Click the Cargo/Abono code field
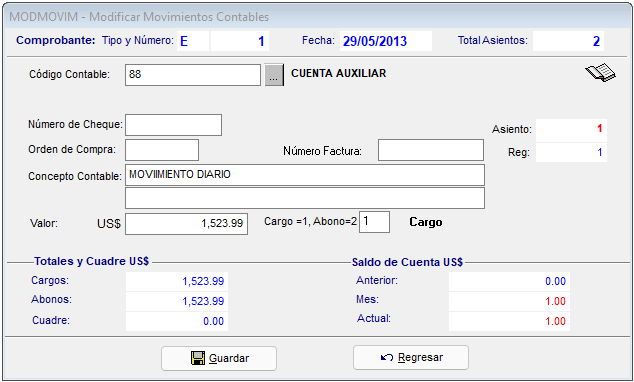 (x=374, y=222)
